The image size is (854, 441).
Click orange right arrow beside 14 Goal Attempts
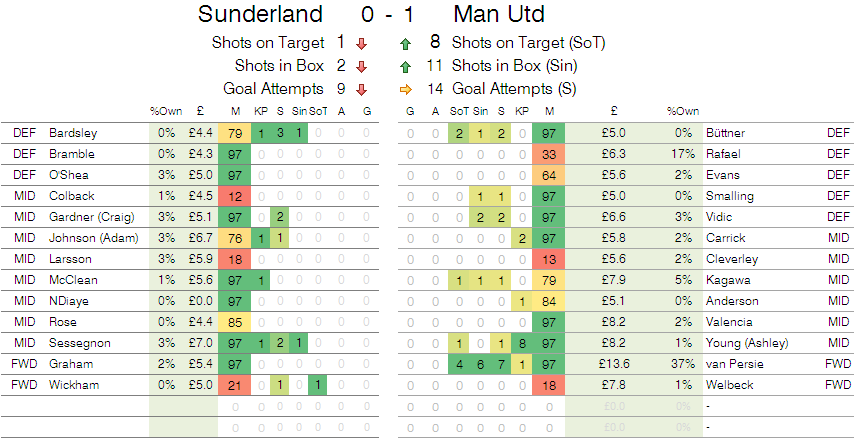pyautogui.click(x=406, y=89)
